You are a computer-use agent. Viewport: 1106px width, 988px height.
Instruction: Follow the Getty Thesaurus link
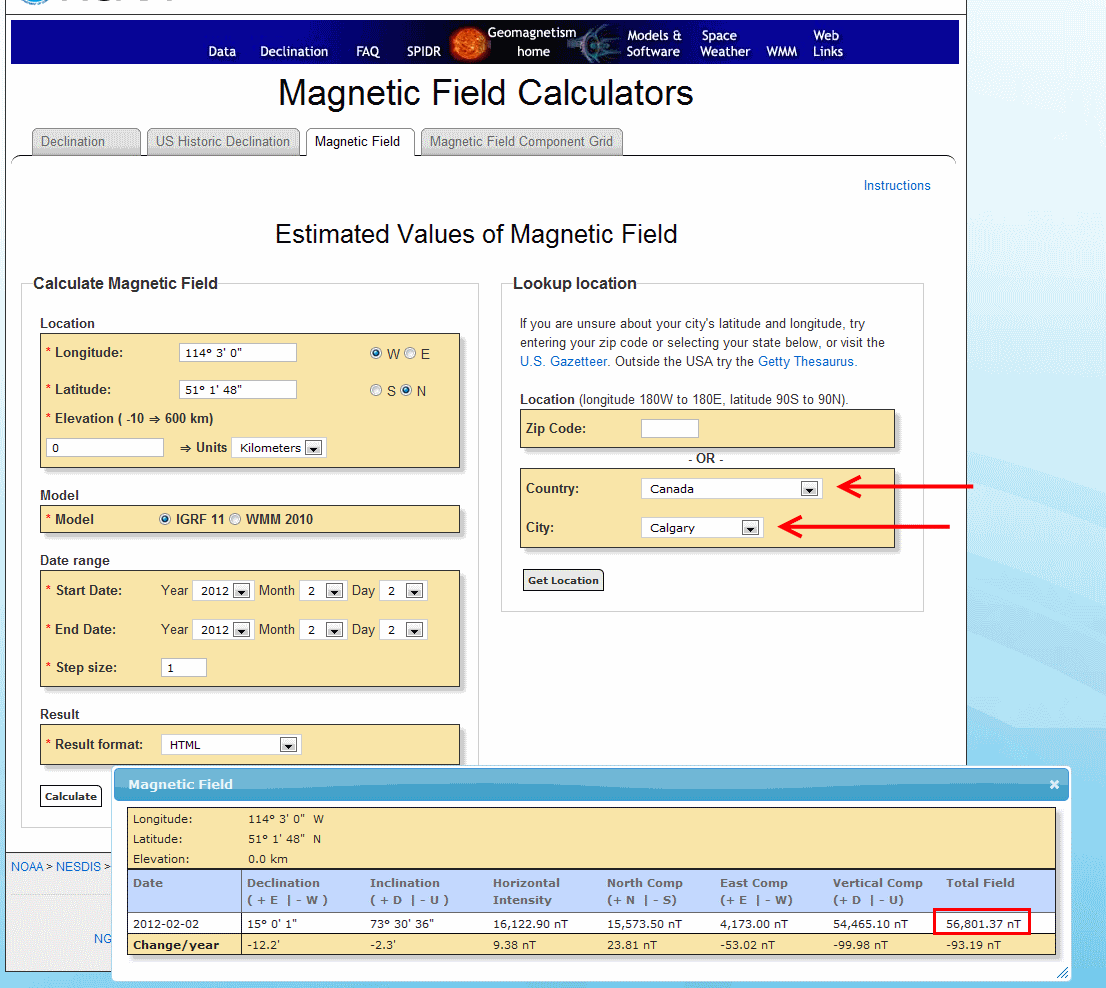pos(806,362)
